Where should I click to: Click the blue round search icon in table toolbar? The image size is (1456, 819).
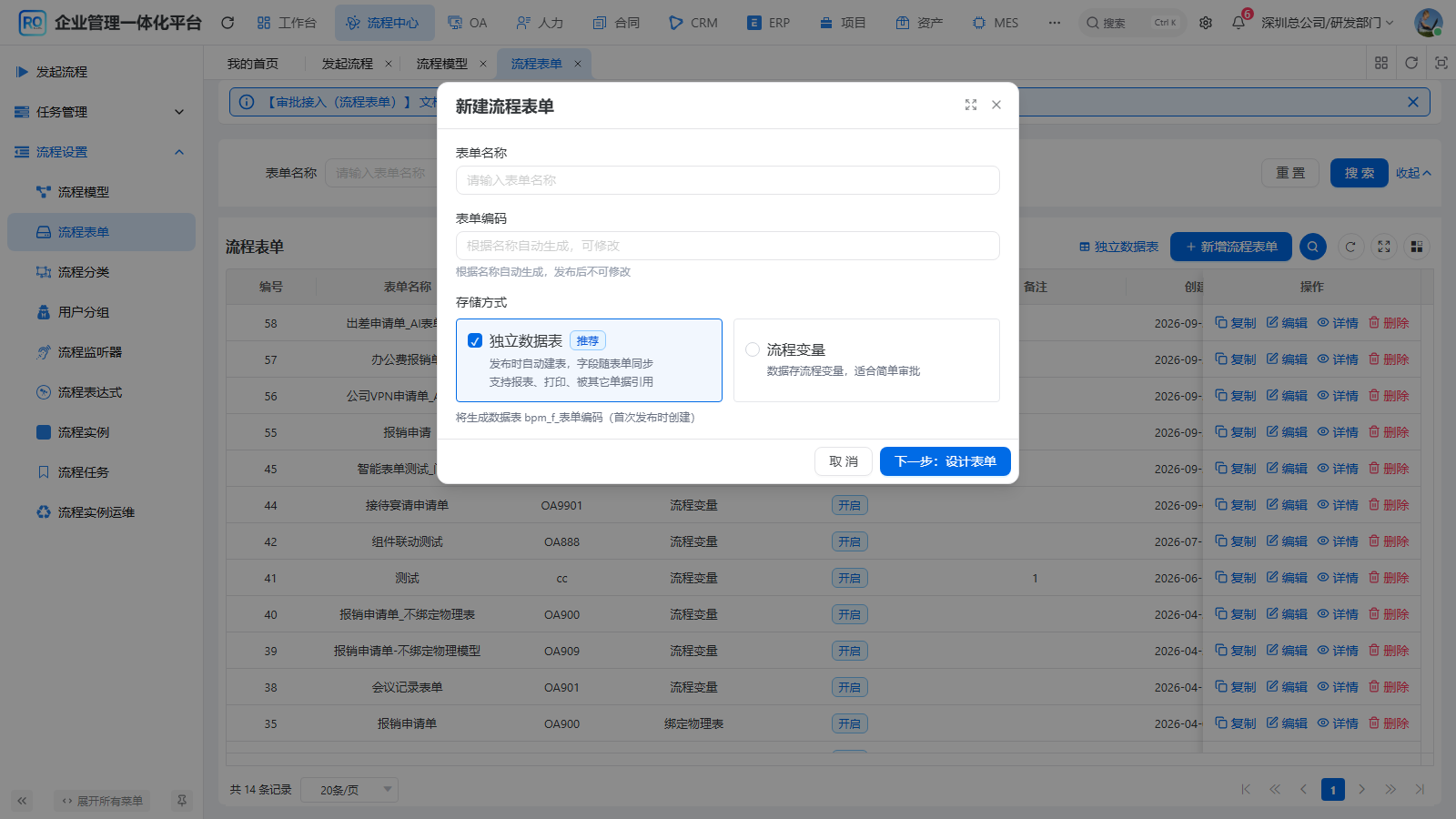[1312, 247]
